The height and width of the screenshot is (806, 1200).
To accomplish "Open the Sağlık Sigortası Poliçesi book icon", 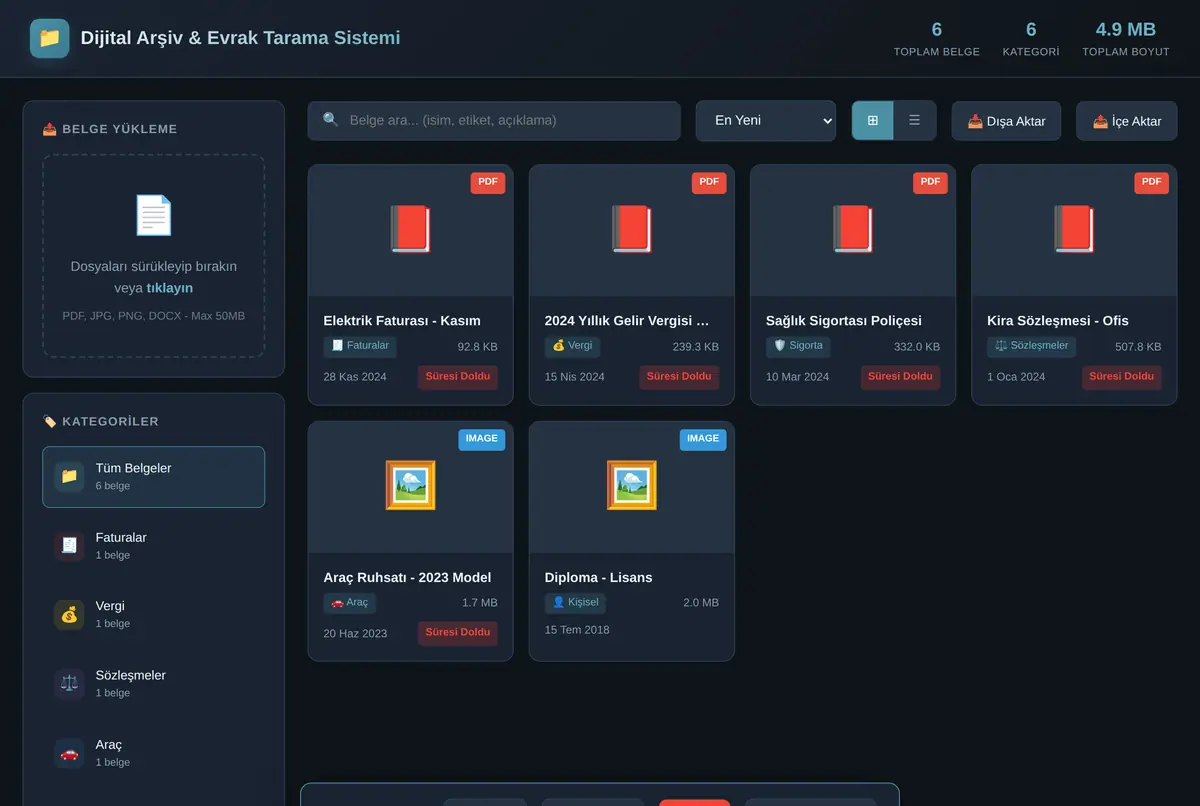I will tap(853, 229).
